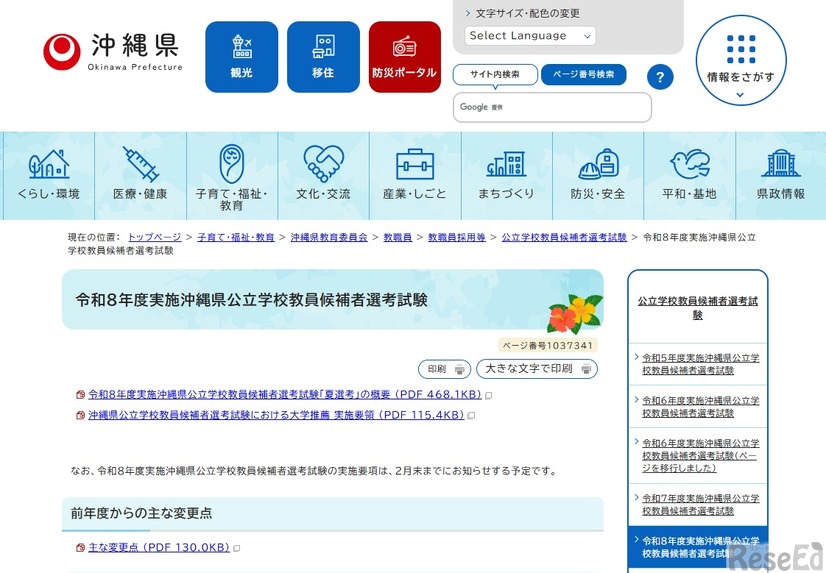Click the 前年度からの主な変更点 heading

point(141,513)
